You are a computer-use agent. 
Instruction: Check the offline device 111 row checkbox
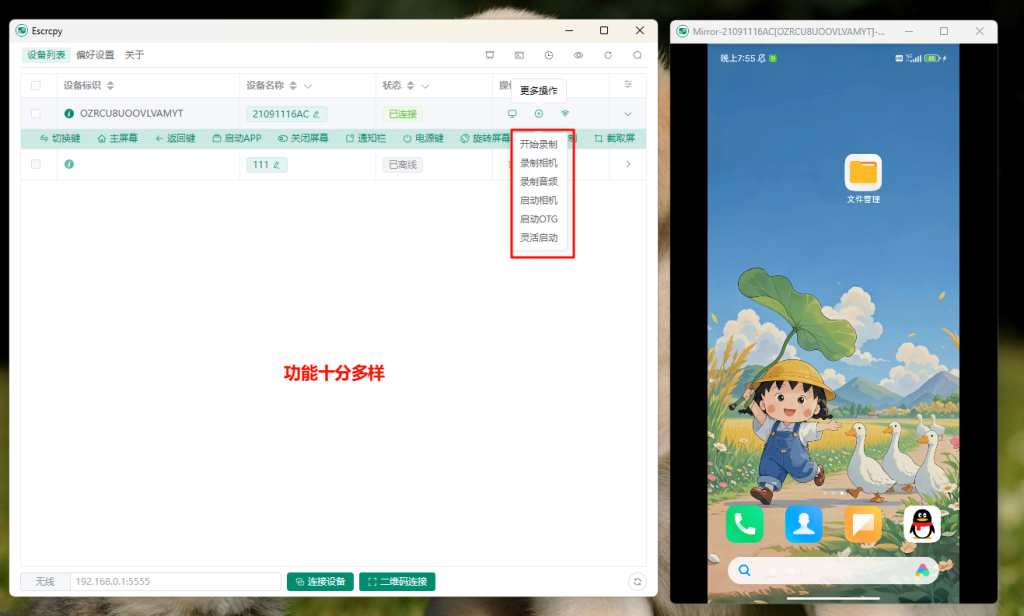click(x=36, y=164)
